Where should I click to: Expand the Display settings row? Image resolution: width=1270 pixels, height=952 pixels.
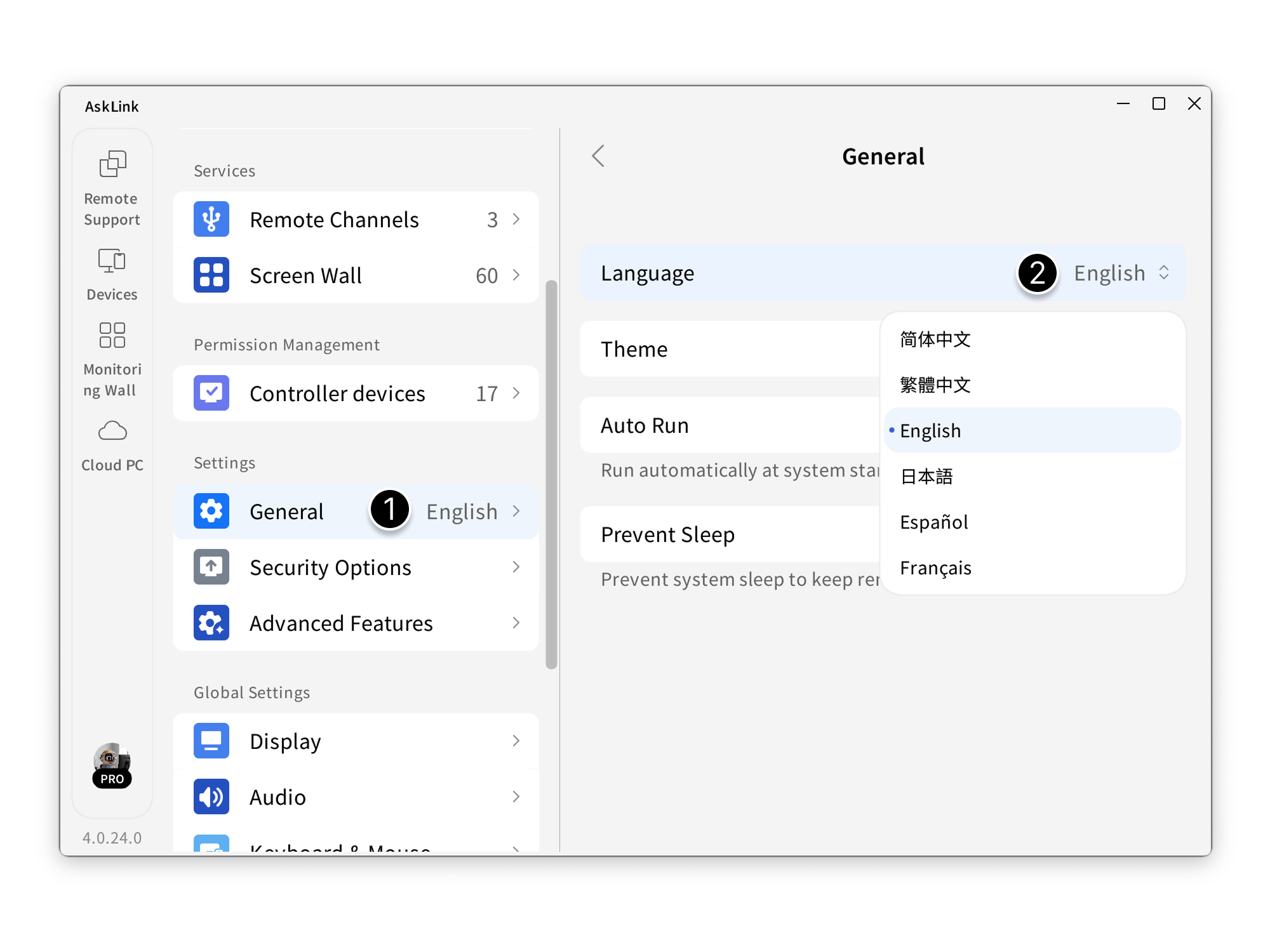[x=356, y=741]
